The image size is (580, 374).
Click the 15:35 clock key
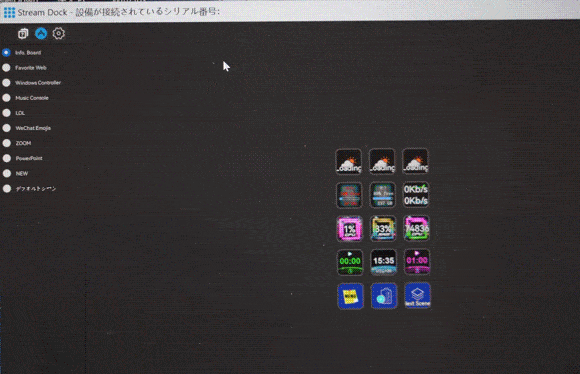(x=383, y=262)
